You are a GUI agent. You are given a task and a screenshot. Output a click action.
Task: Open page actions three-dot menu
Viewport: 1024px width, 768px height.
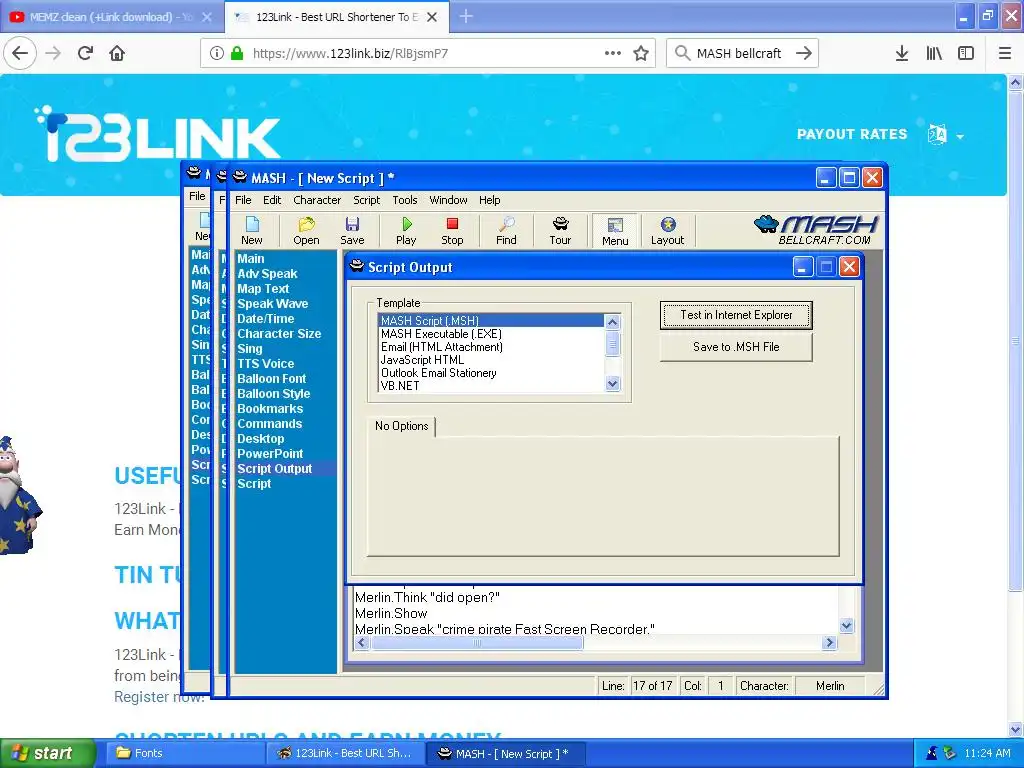613,53
